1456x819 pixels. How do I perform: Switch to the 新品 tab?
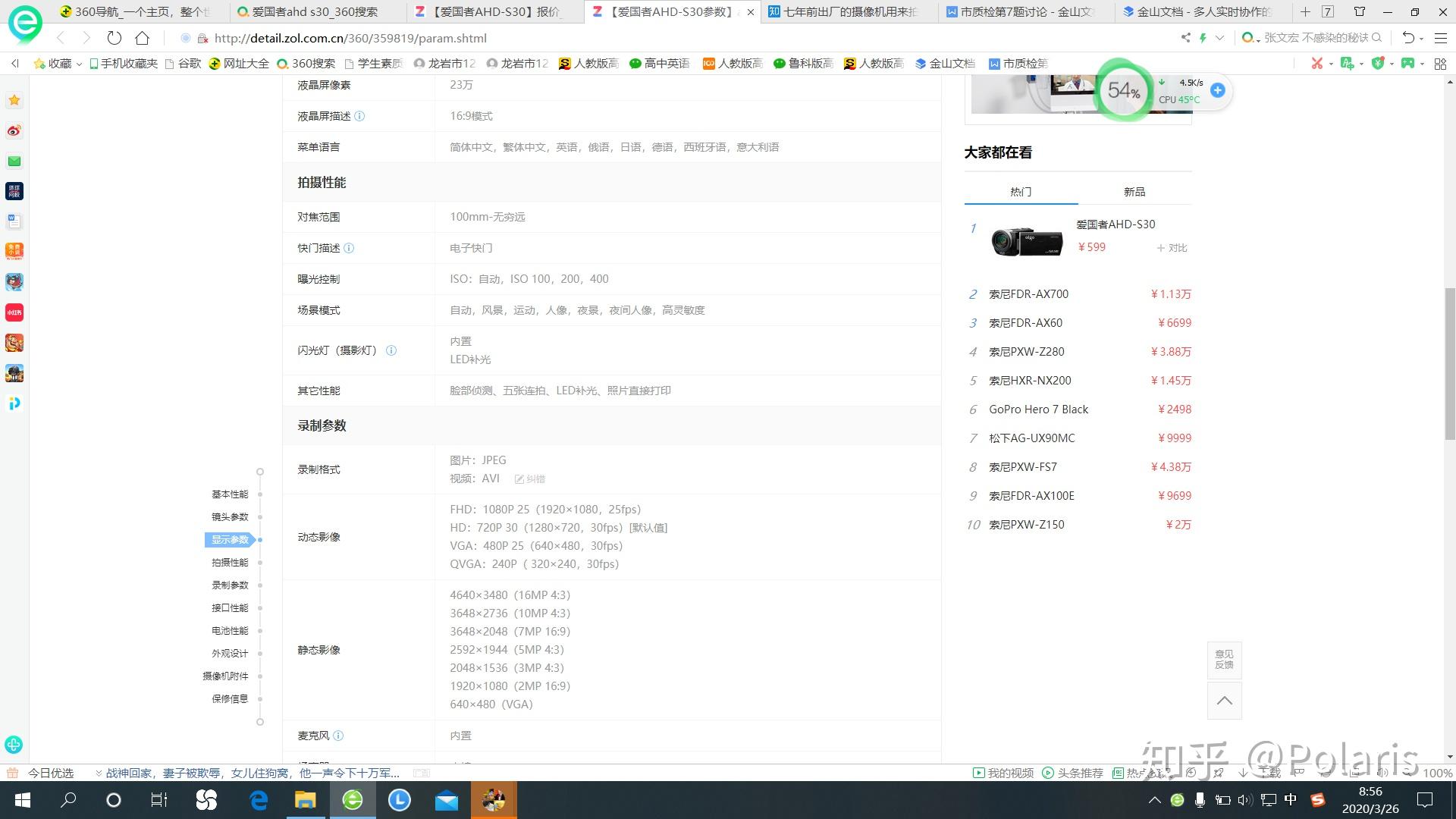point(1134,192)
